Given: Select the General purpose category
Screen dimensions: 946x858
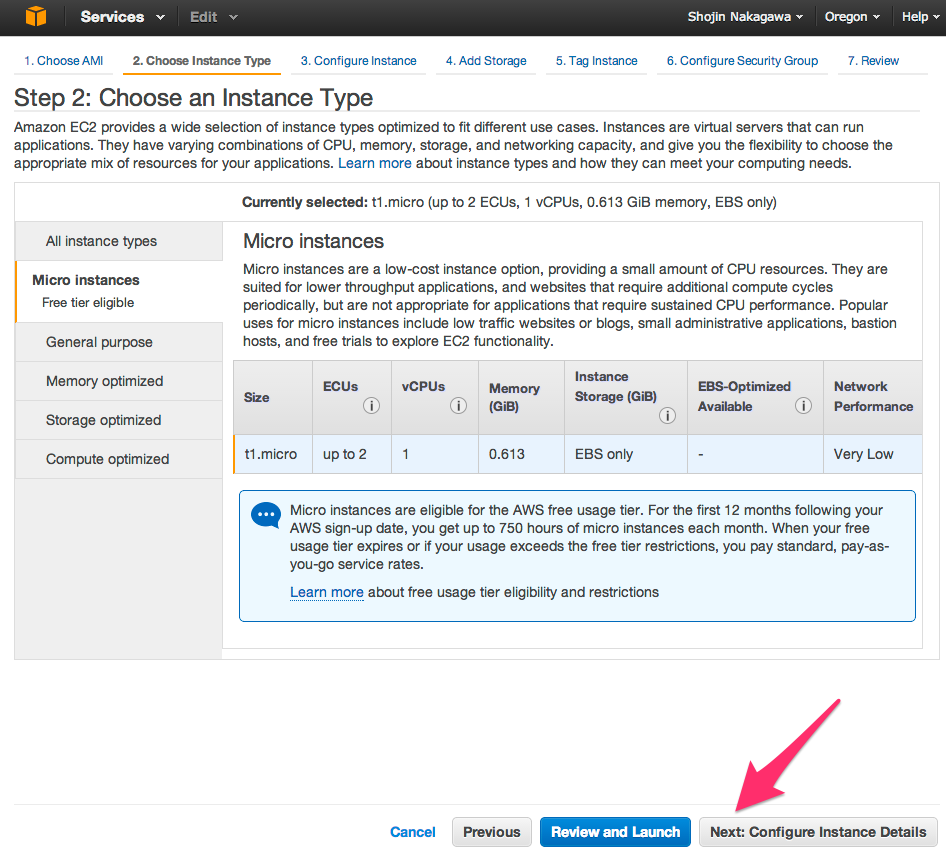Looking at the screenshot, I should pyautogui.click(x=119, y=342).
